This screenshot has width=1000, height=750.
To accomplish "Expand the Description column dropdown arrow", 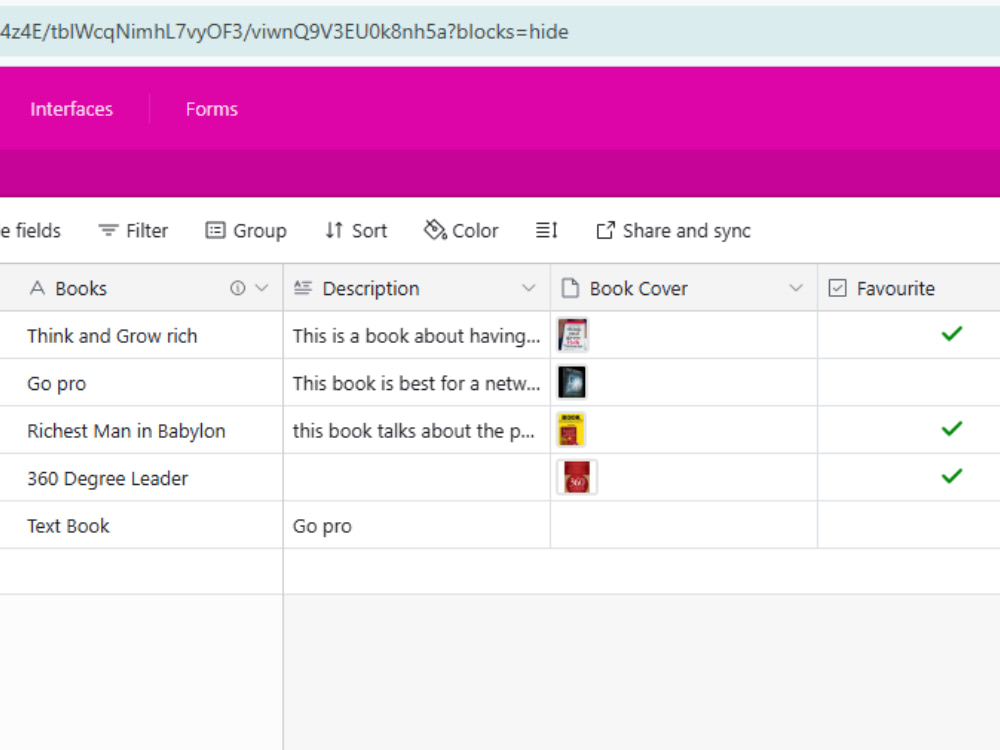I will tap(529, 288).
